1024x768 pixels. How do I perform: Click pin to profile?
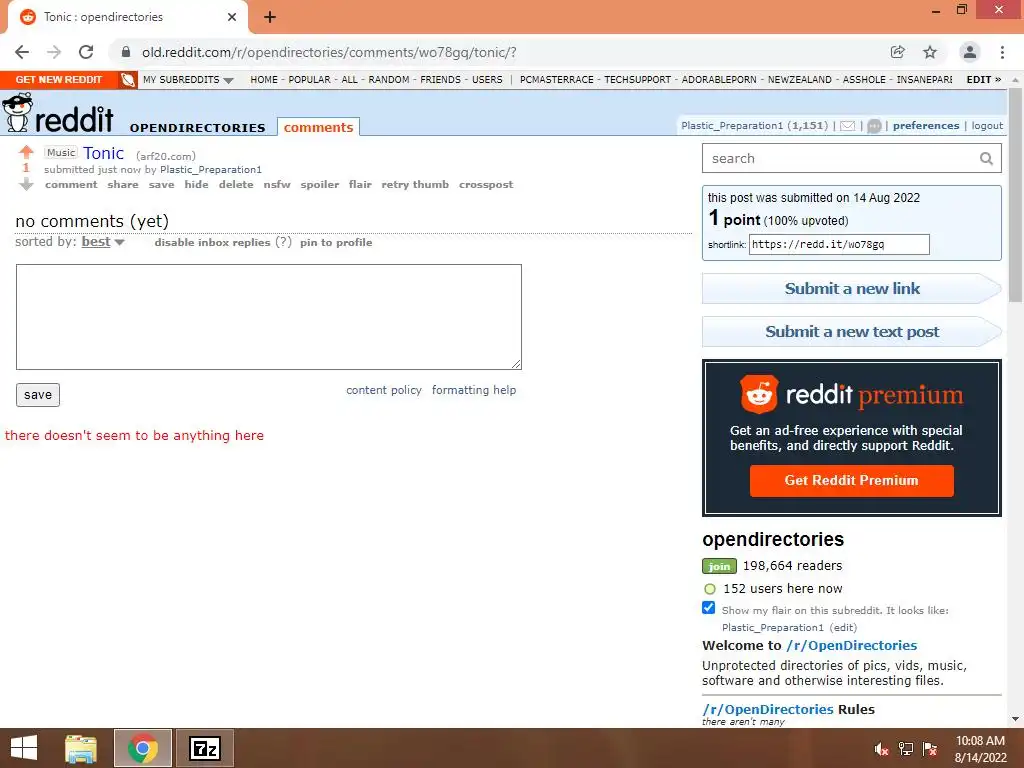pyautogui.click(x=336, y=242)
